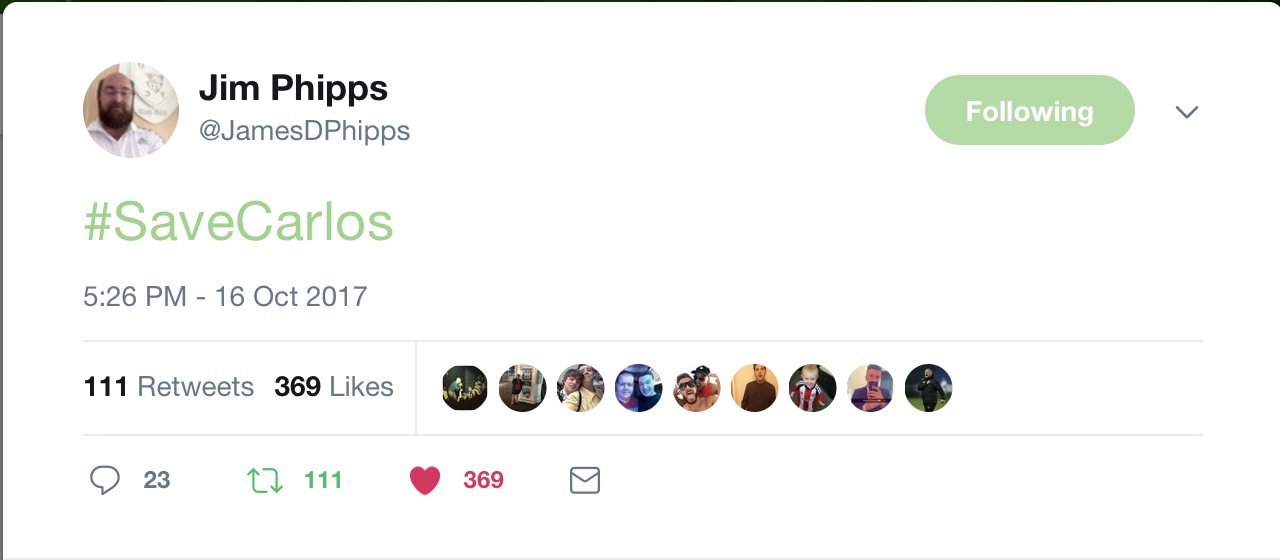Open direct message envelope icon
Viewport: 1280px width, 560px height.
tap(584, 481)
